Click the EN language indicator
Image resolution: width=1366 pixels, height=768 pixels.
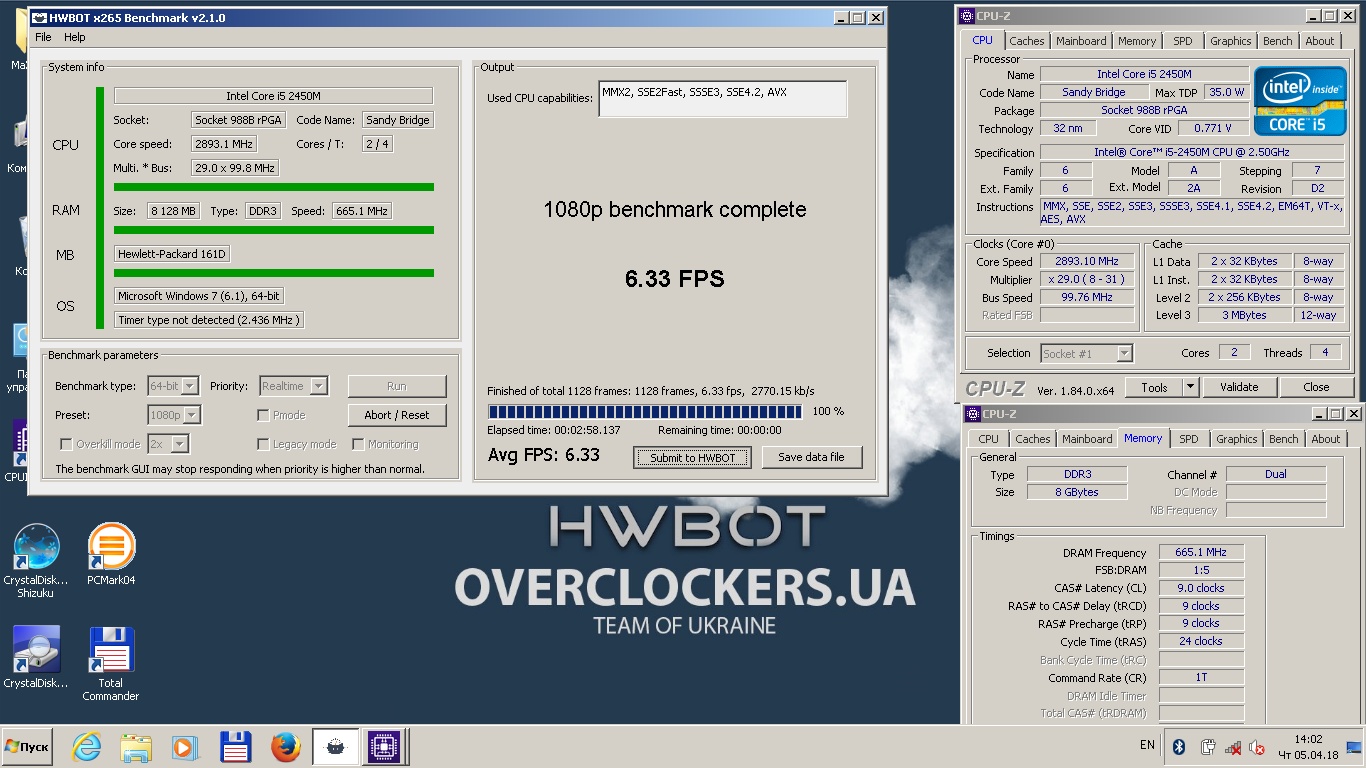tap(1147, 745)
